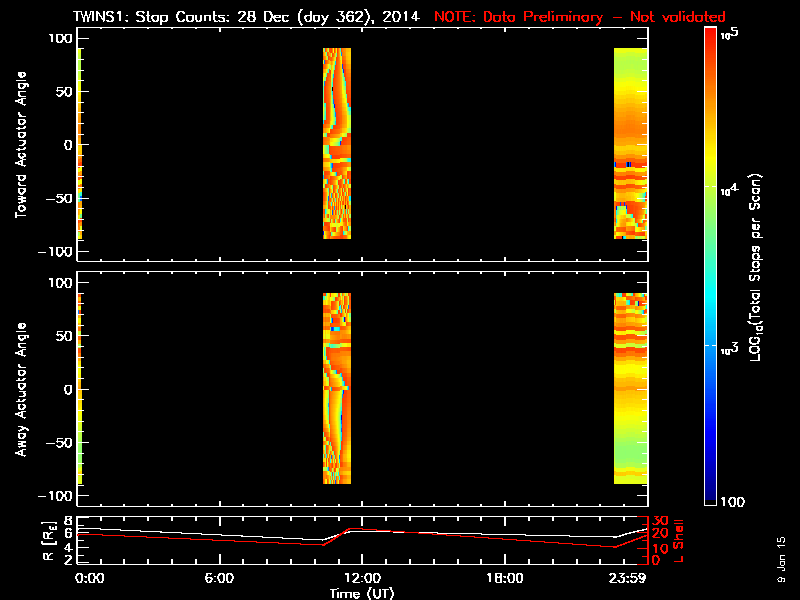Click the 10^5 label at the color bar top
Image resolution: width=800 pixels, height=600 pixels.
(x=730, y=33)
